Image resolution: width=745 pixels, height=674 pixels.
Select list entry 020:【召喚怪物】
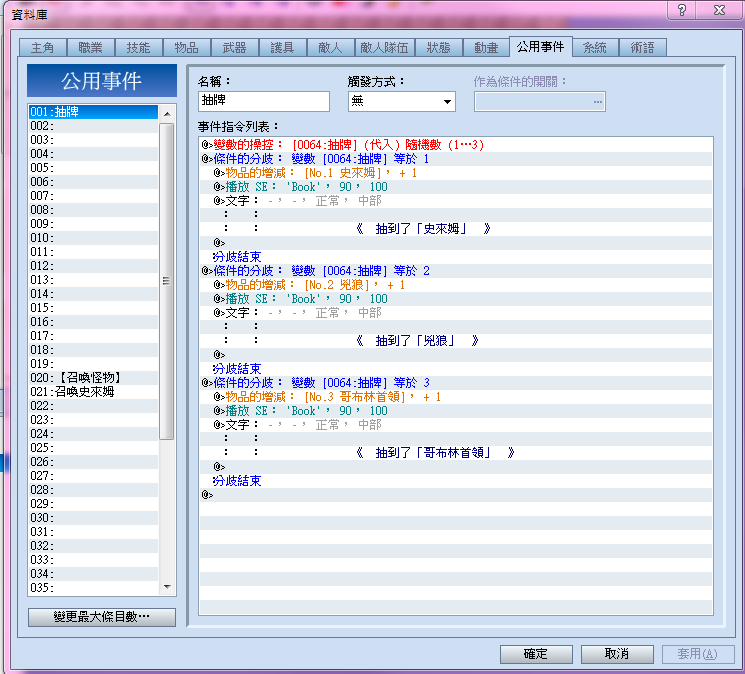pyautogui.click(x=93, y=378)
